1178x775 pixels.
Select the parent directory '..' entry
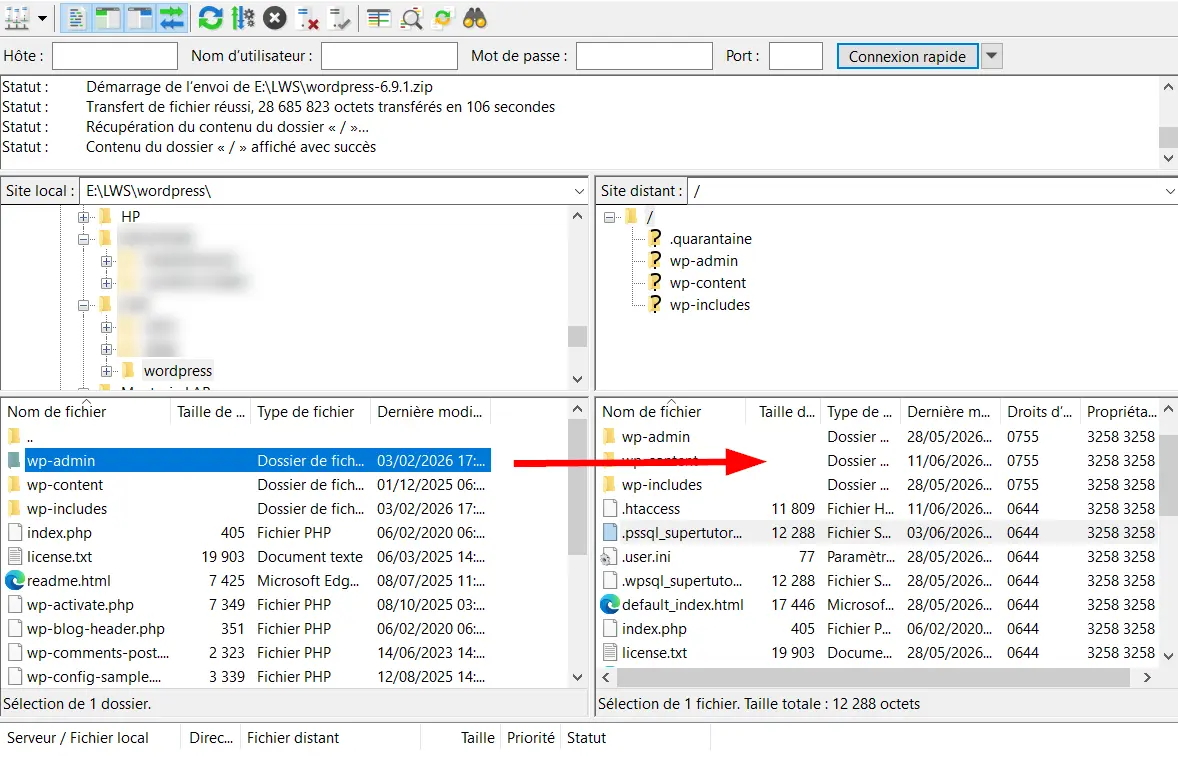point(30,437)
